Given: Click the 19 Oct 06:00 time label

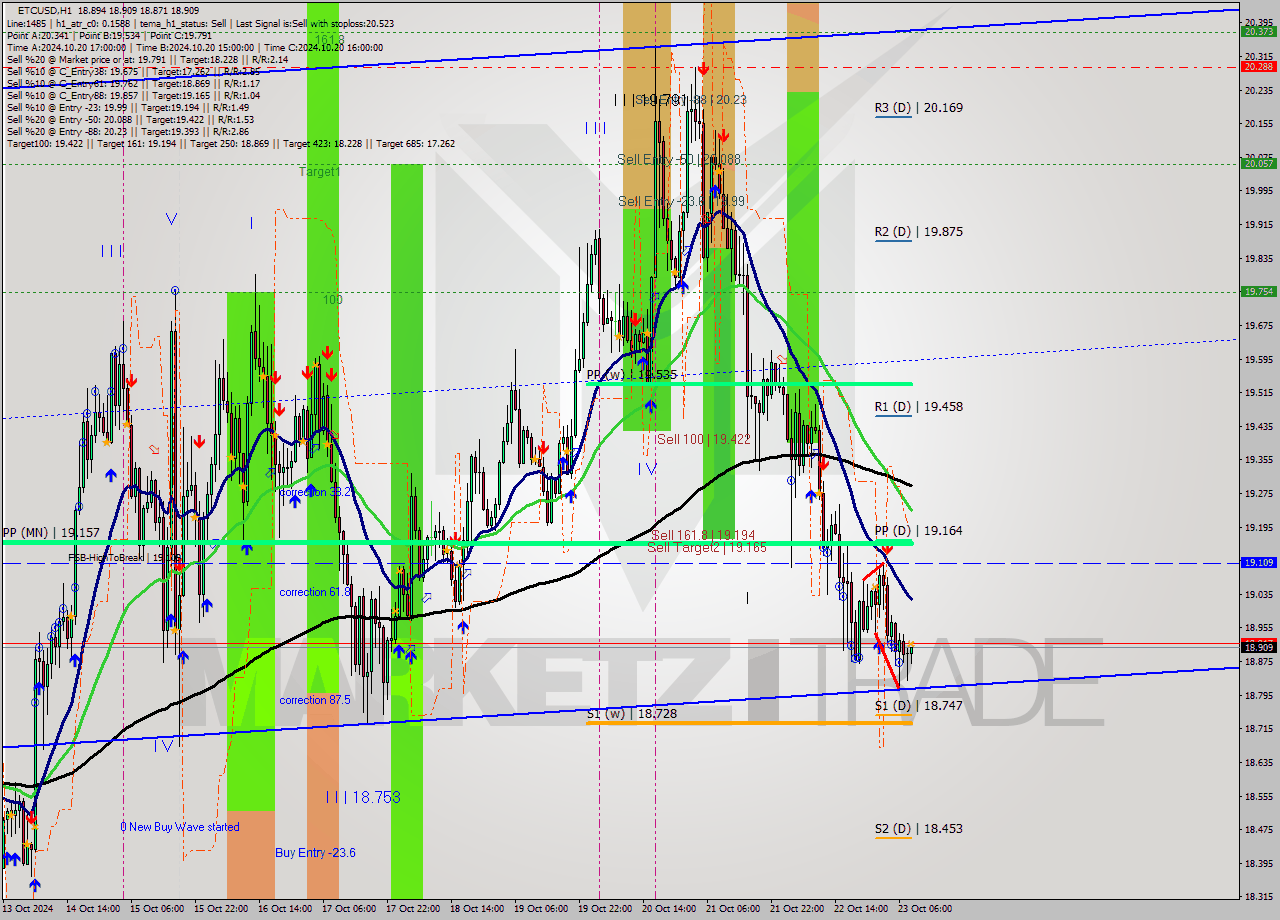Looking at the screenshot, I should click(x=541, y=909).
